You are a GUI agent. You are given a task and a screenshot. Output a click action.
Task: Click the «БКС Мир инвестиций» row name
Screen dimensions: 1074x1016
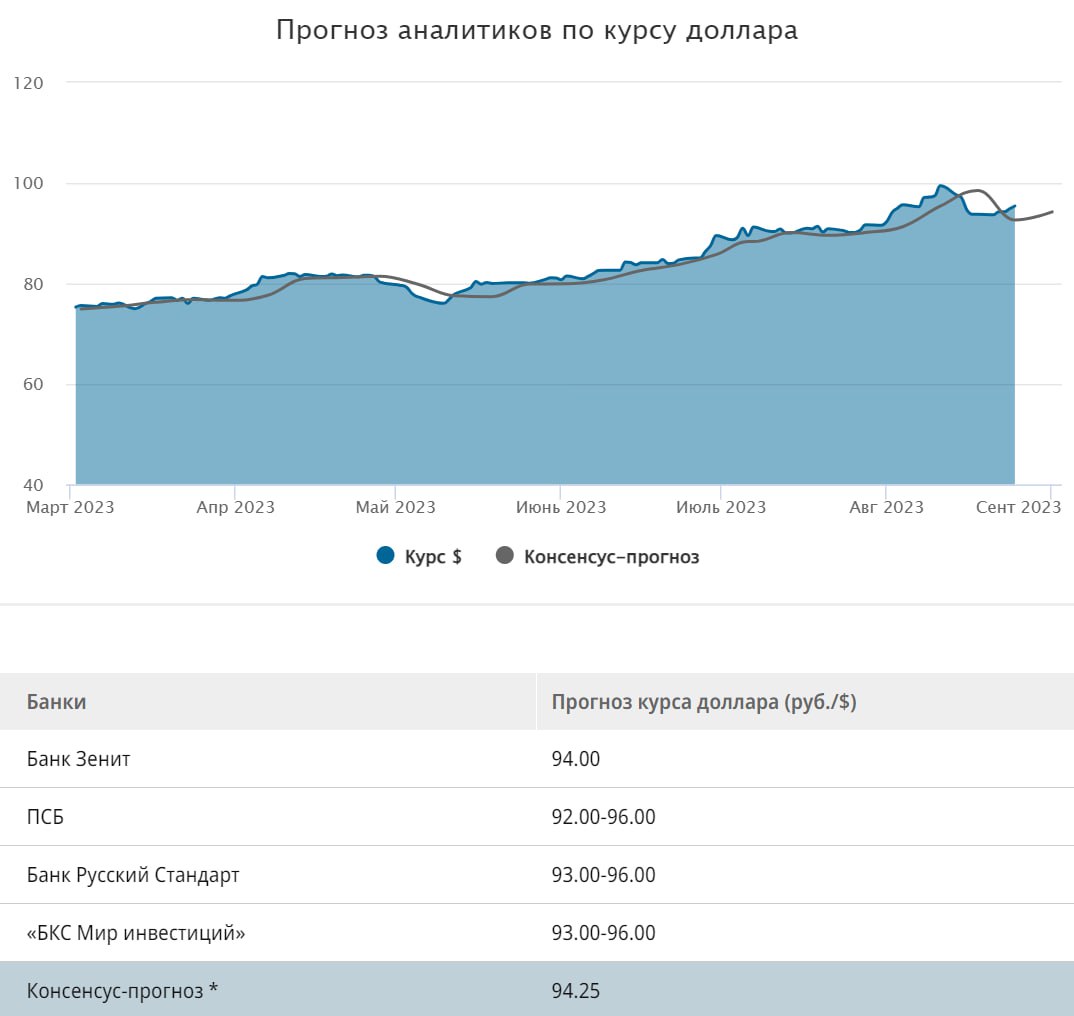136,933
